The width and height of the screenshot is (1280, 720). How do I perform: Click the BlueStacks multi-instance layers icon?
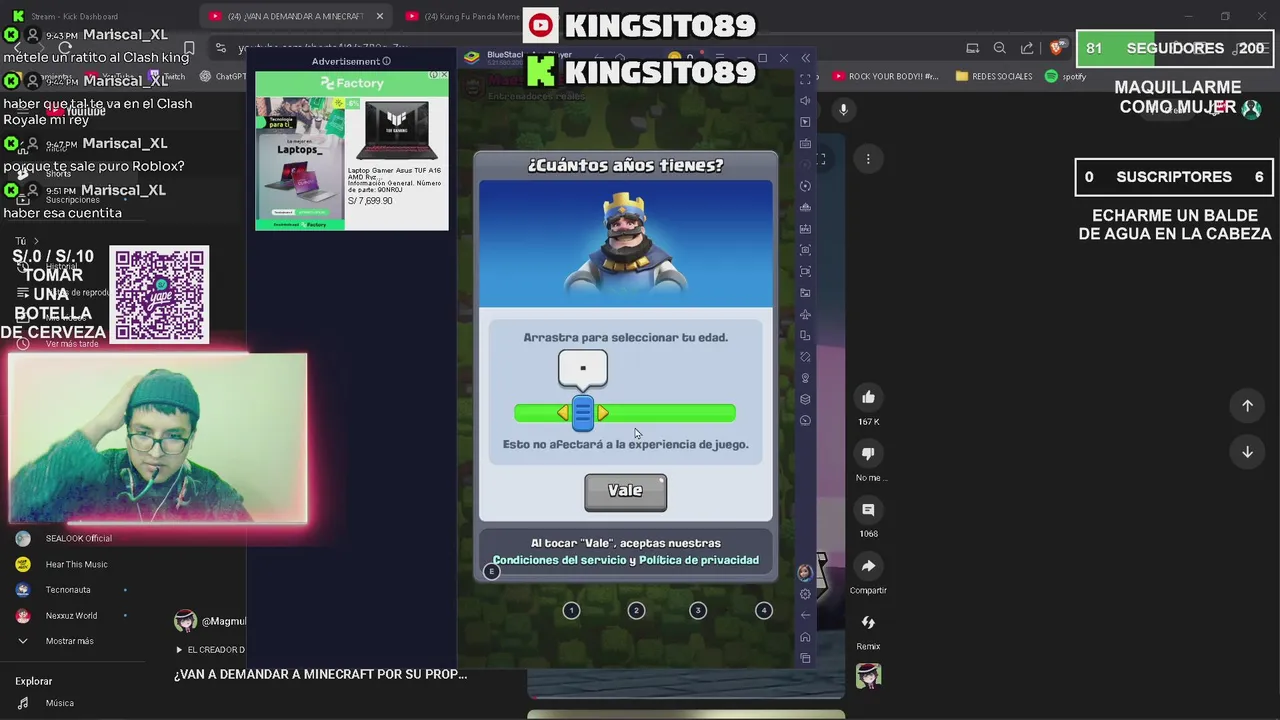[805, 399]
